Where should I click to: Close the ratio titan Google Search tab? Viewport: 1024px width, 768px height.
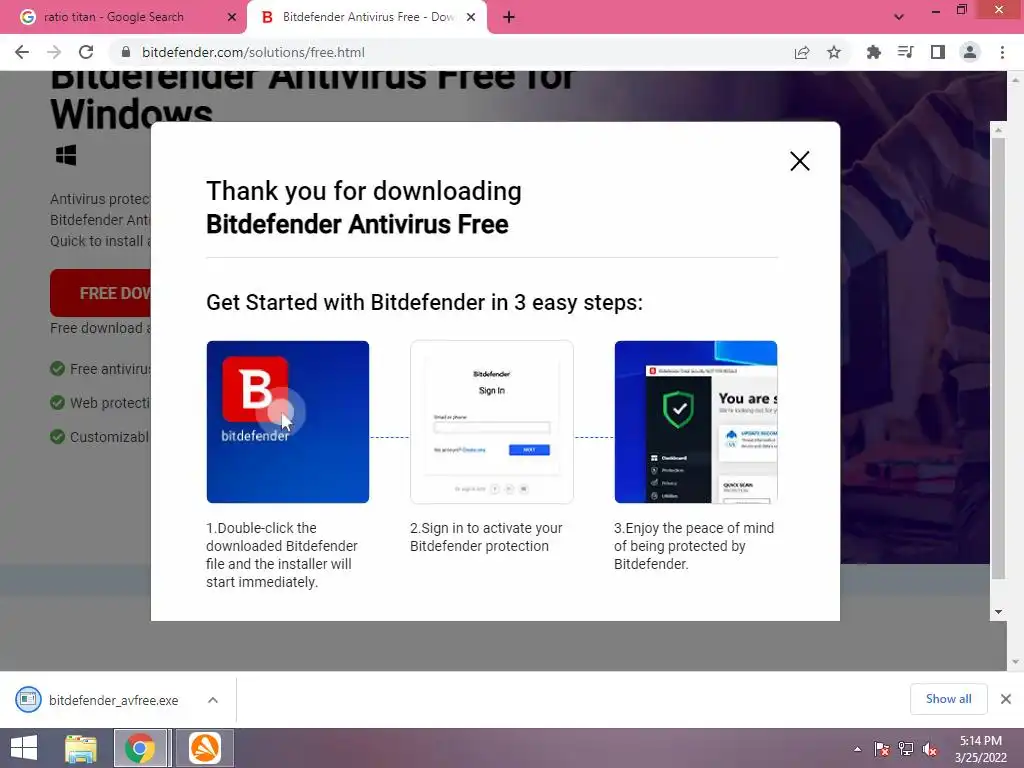click(x=232, y=17)
